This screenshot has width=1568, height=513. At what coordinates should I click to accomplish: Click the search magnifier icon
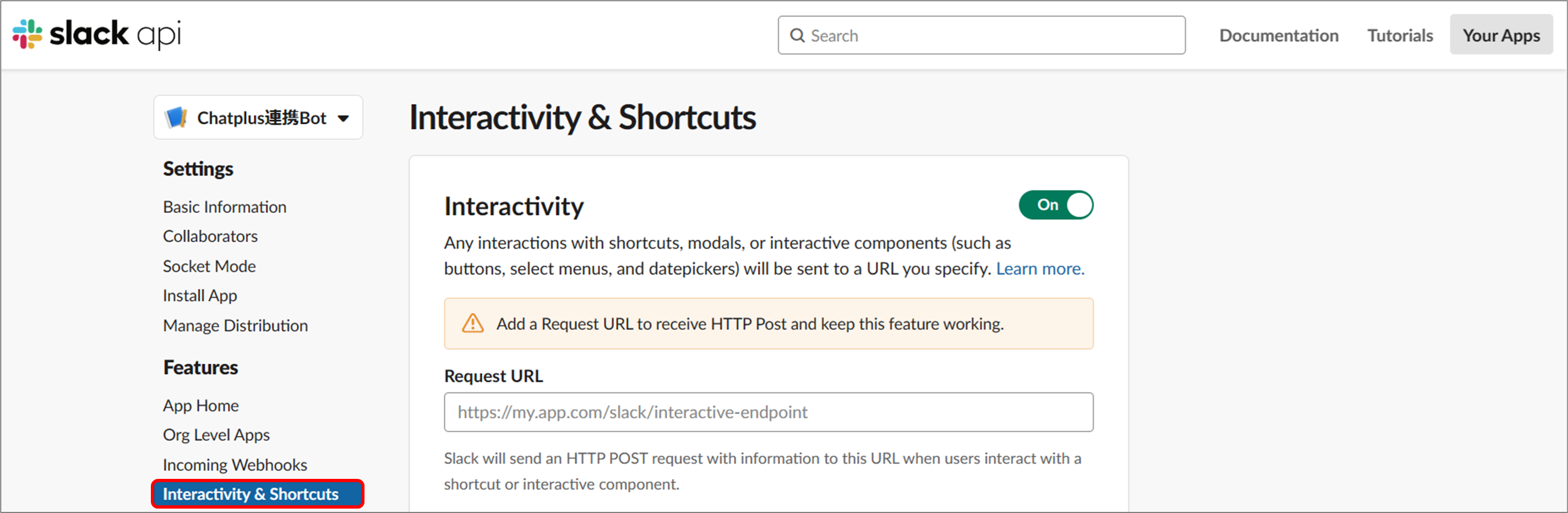[797, 36]
